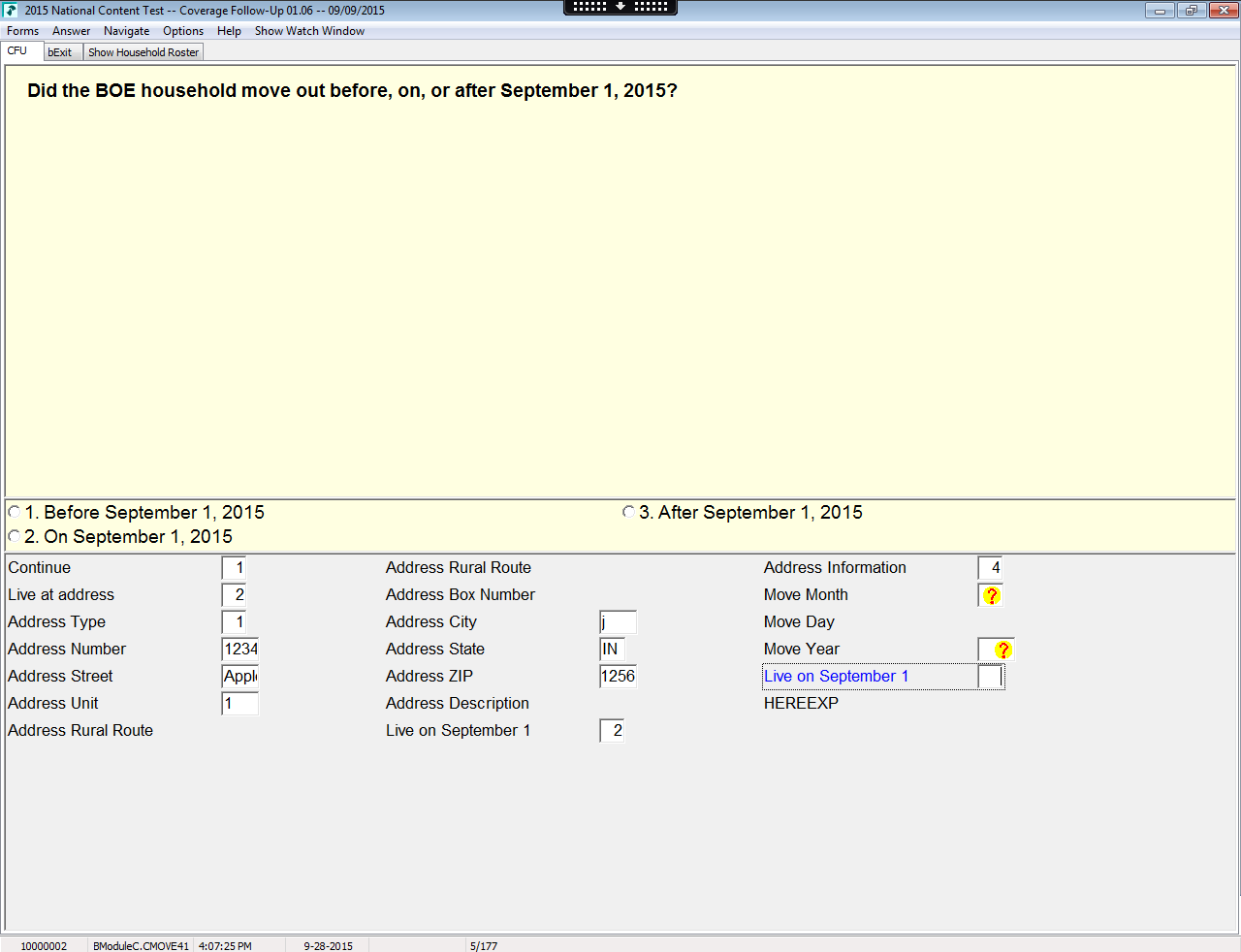Image resolution: width=1241 pixels, height=952 pixels.
Task: Click Show Watch Window in menu bar
Action: coord(309,31)
